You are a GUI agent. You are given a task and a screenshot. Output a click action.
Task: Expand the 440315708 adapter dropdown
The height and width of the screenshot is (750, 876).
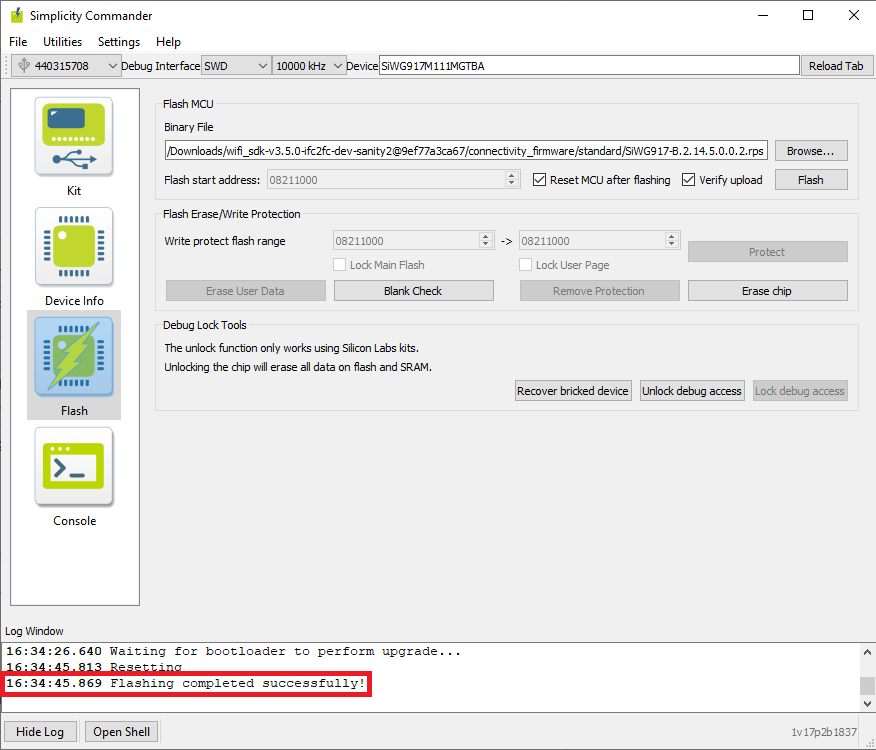pyautogui.click(x=112, y=66)
